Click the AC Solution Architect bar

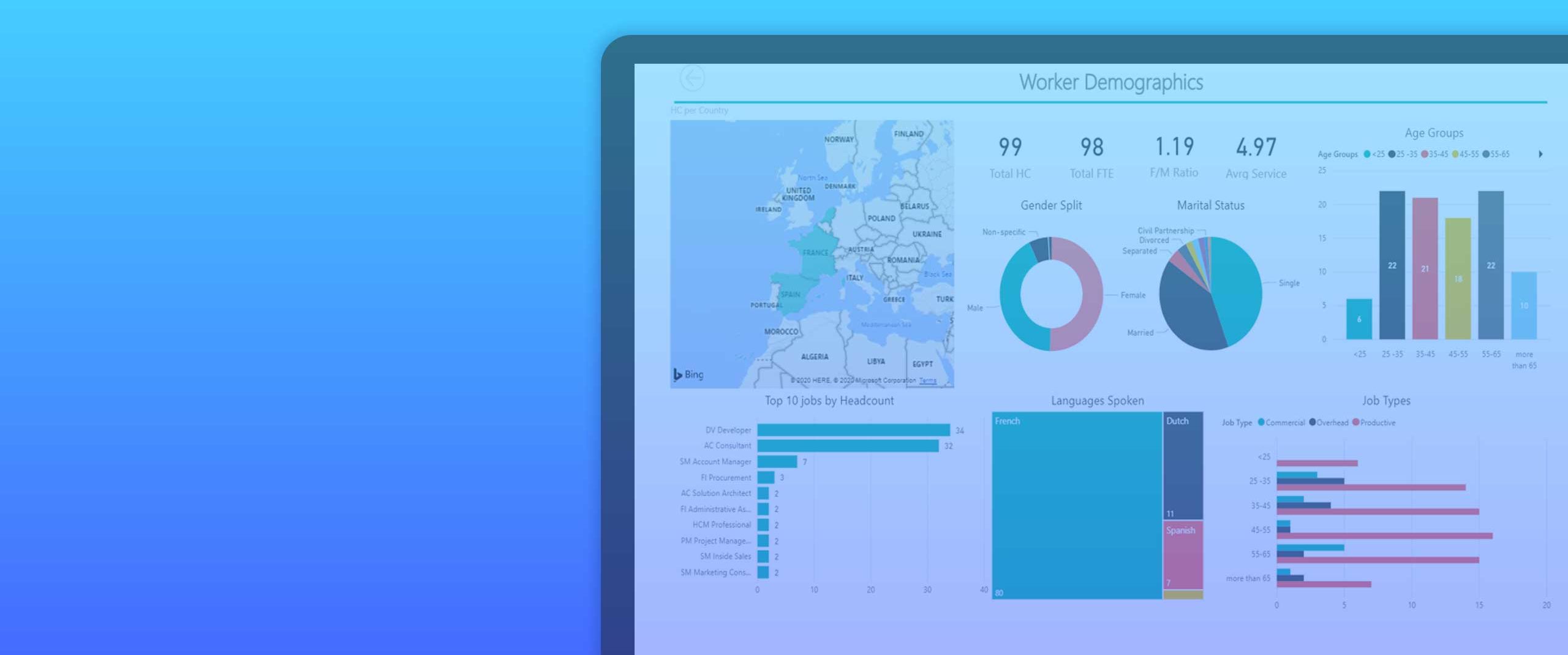click(x=763, y=493)
